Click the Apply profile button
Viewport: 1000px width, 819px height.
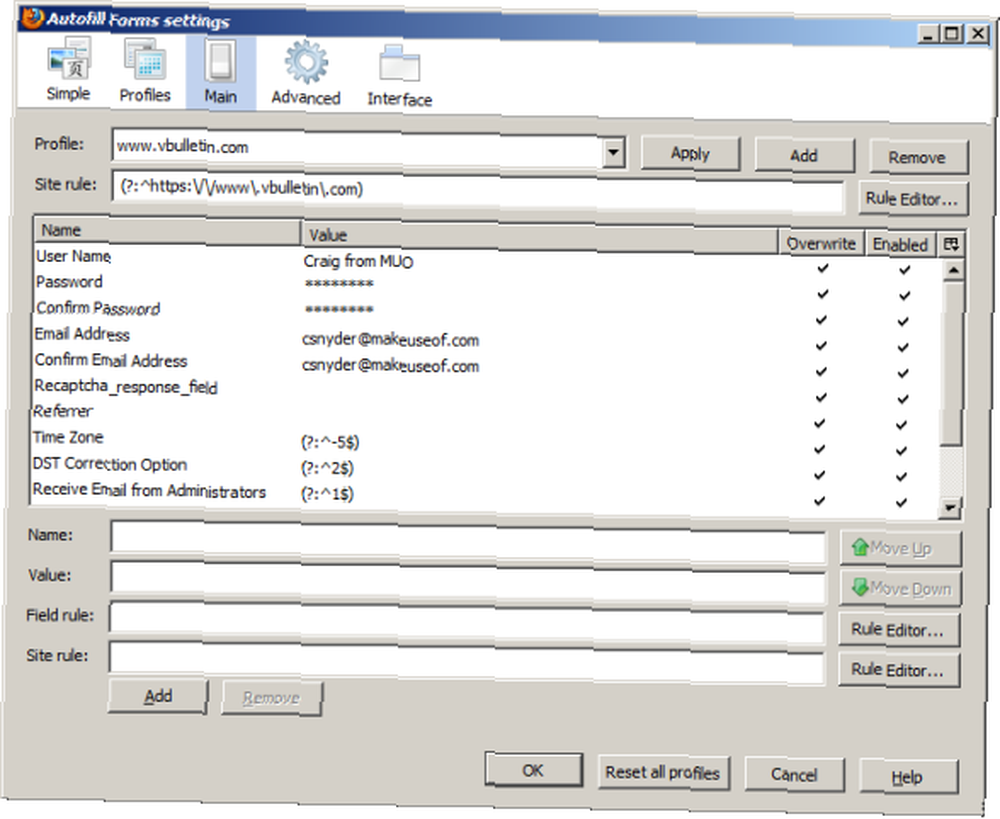click(690, 154)
